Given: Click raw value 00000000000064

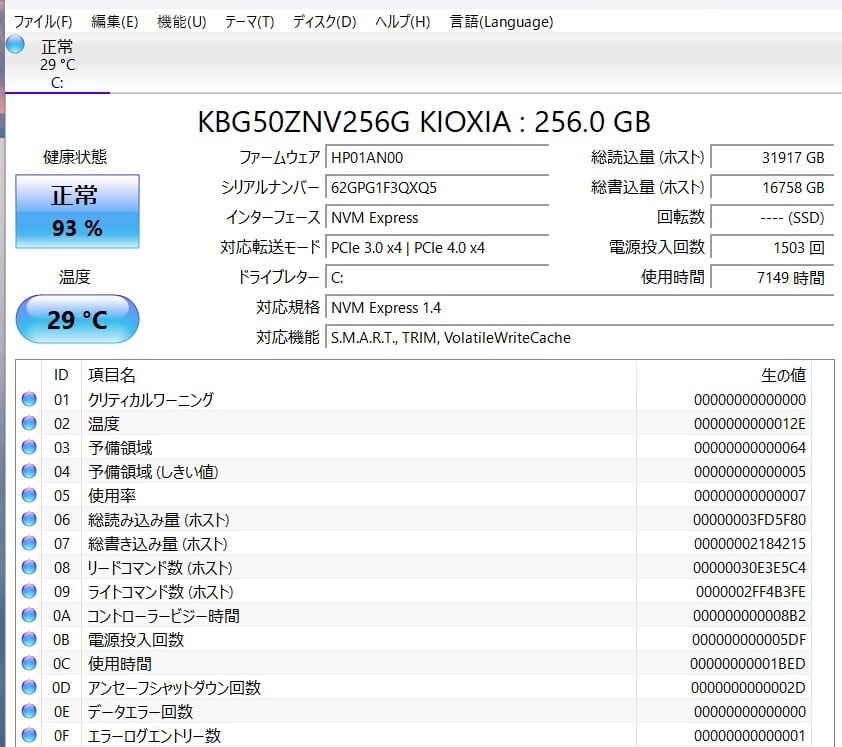Looking at the screenshot, I should [750, 447].
